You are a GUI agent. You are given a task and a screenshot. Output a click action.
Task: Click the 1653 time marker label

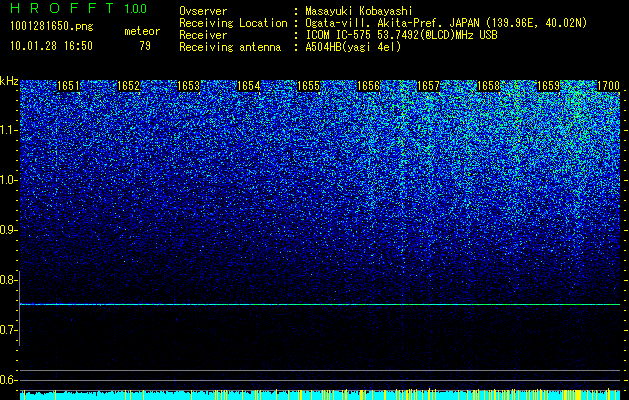click(189, 86)
